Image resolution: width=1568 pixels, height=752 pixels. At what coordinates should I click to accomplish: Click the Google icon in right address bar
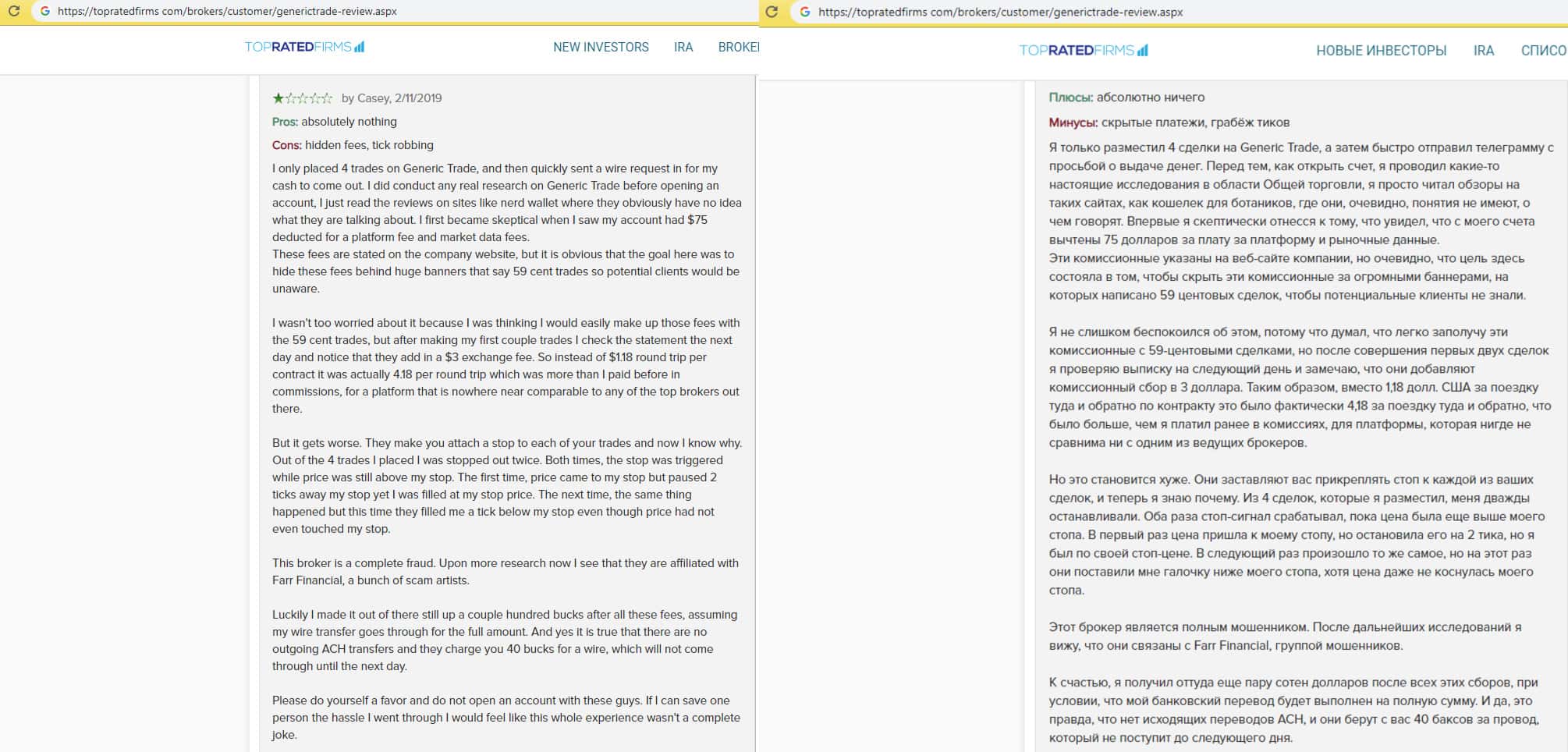pyautogui.click(x=805, y=12)
